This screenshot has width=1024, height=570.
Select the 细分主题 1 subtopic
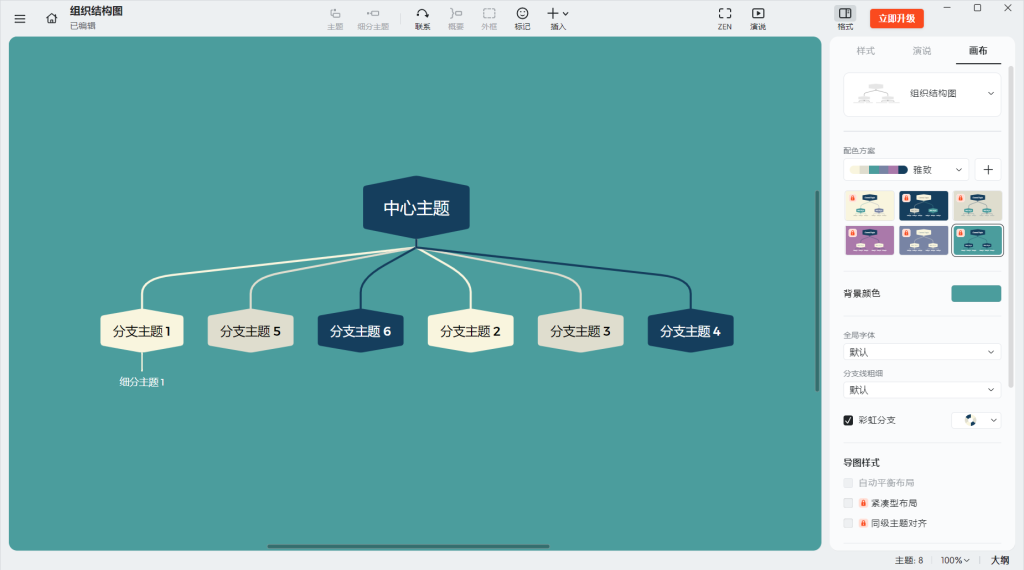click(x=142, y=382)
